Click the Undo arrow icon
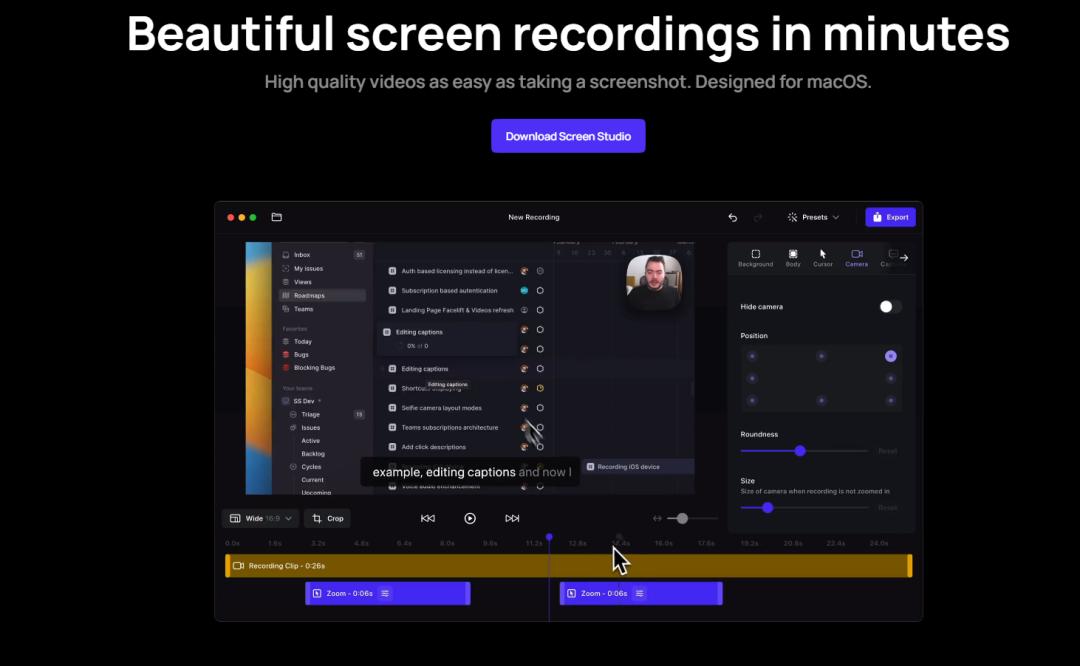 pyautogui.click(x=731, y=217)
